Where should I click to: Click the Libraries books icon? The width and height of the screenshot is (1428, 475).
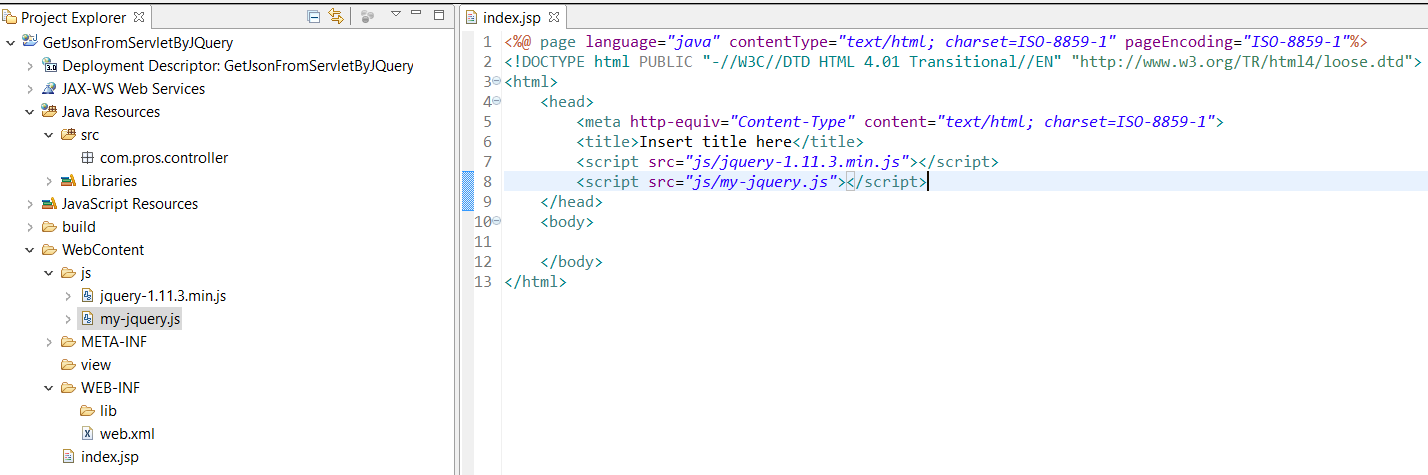(x=68, y=181)
